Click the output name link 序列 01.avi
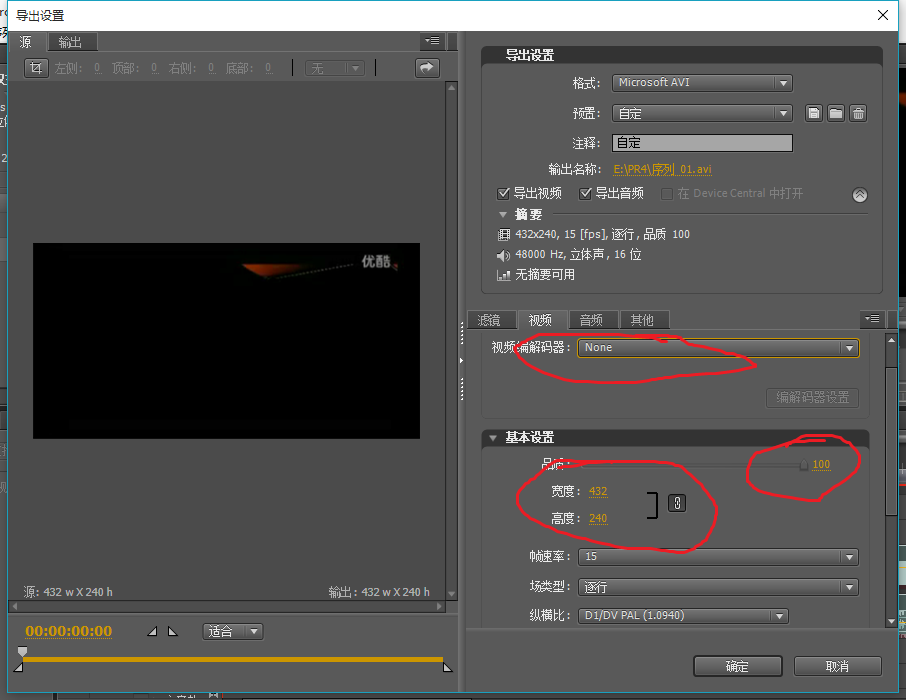The image size is (906, 700). pos(662,169)
